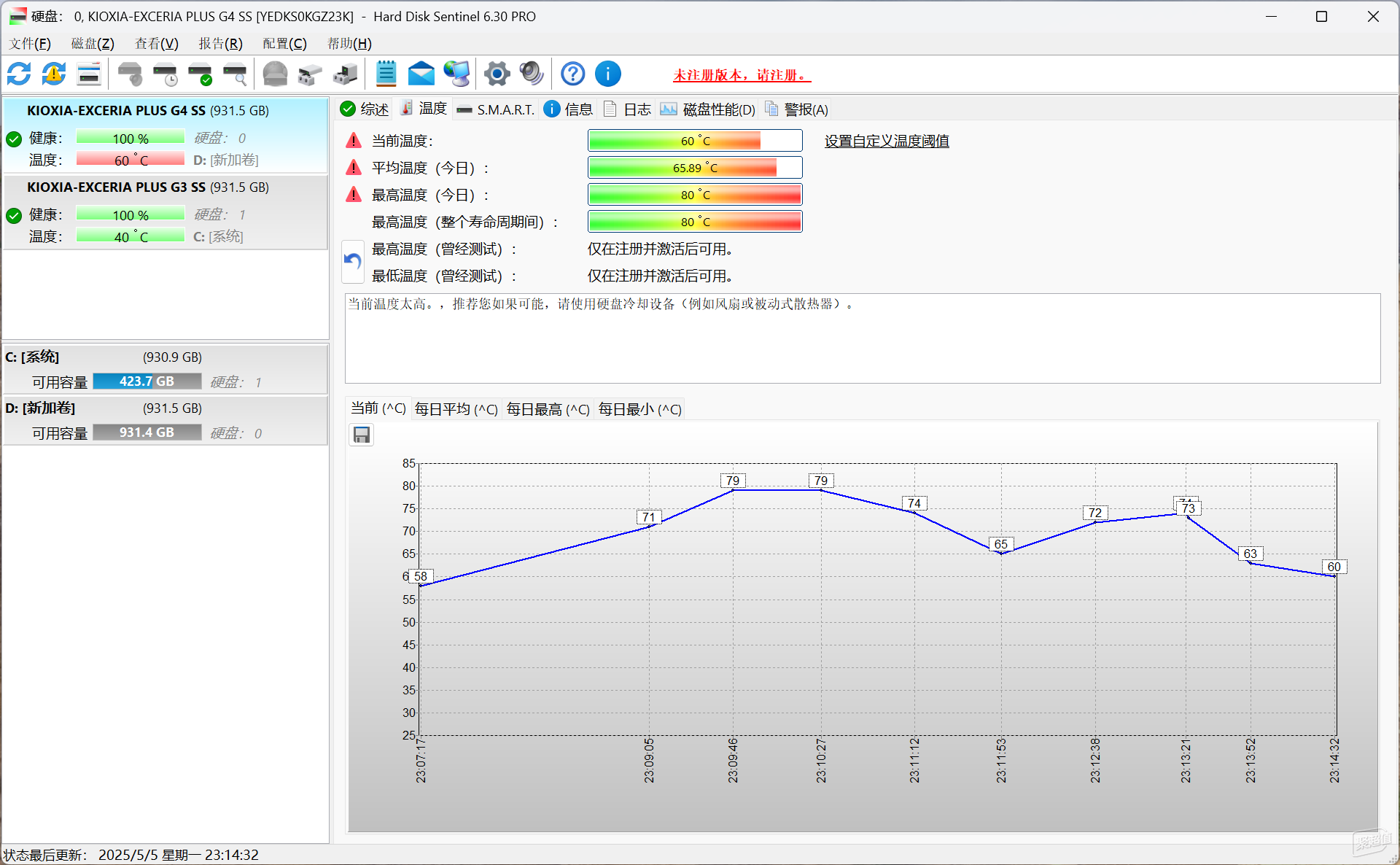Click the disk with stethoscope test icon
The image size is (1400, 865).
[x=130, y=74]
